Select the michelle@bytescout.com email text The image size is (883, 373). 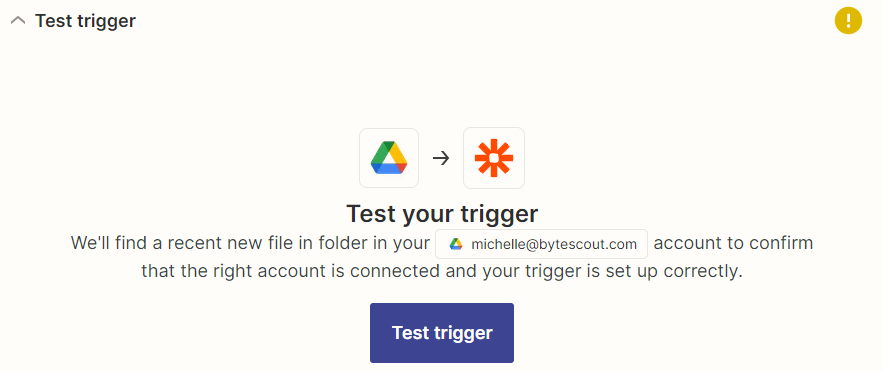[554, 244]
